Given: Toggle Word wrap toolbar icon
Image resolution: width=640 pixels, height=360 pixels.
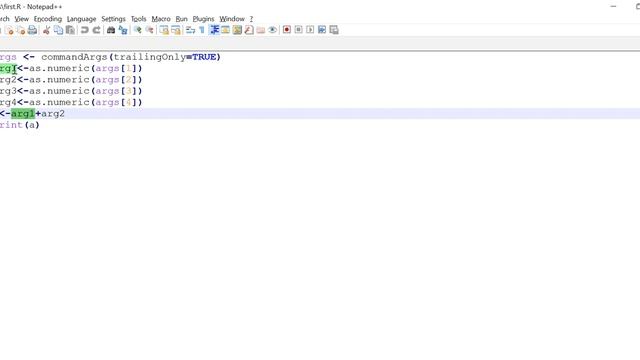Looking at the screenshot, I should pyautogui.click(x=190, y=30).
